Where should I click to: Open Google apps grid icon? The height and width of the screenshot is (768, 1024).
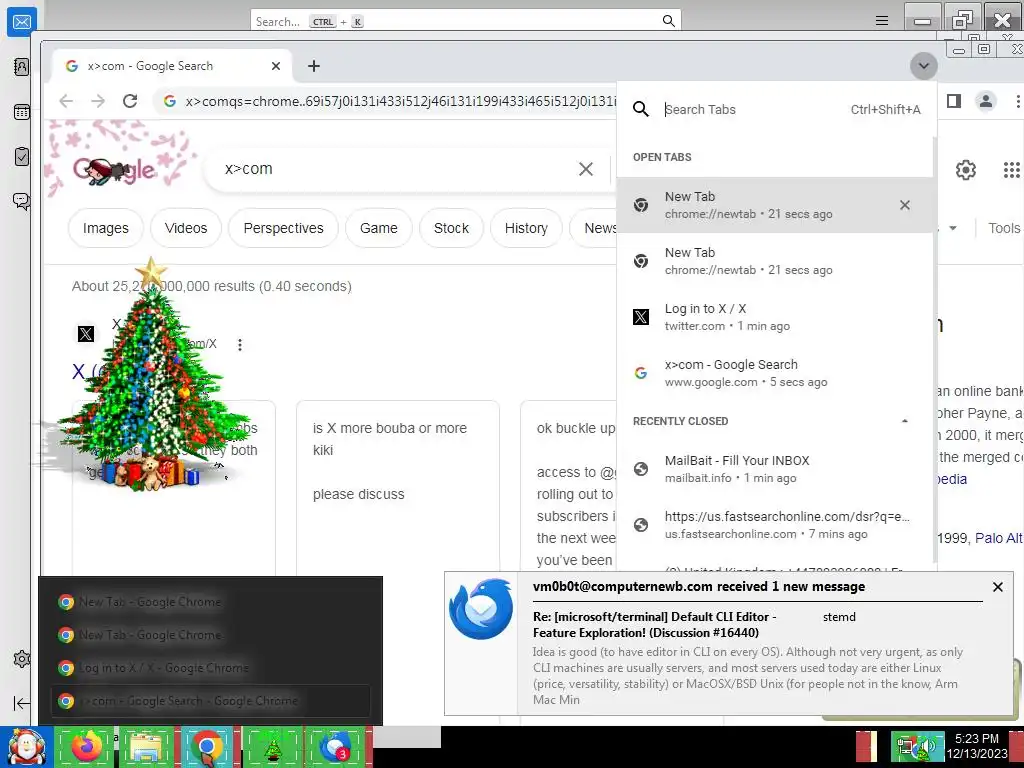coord(1011,170)
